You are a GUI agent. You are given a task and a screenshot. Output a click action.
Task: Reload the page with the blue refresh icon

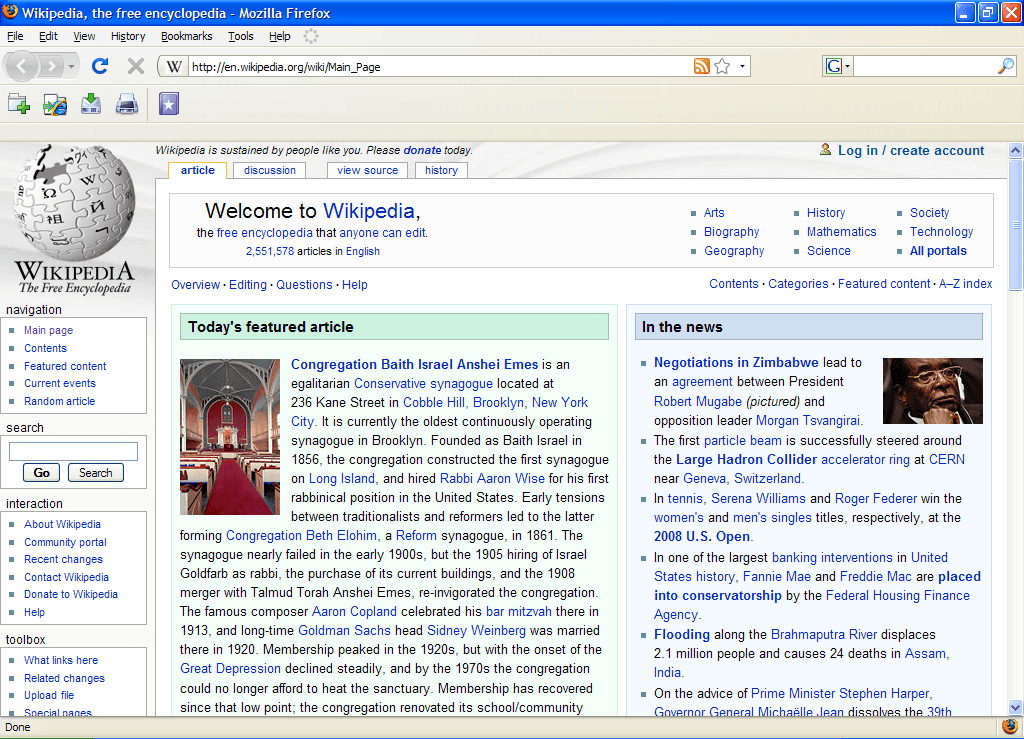click(x=100, y=66)
